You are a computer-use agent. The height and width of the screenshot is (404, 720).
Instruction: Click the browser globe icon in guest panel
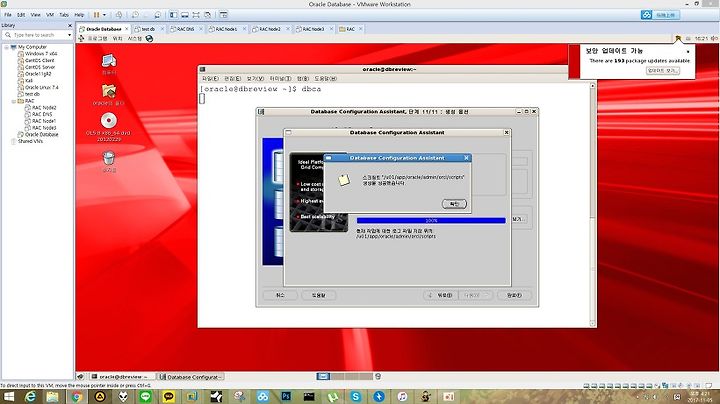(x=149, y=39)
